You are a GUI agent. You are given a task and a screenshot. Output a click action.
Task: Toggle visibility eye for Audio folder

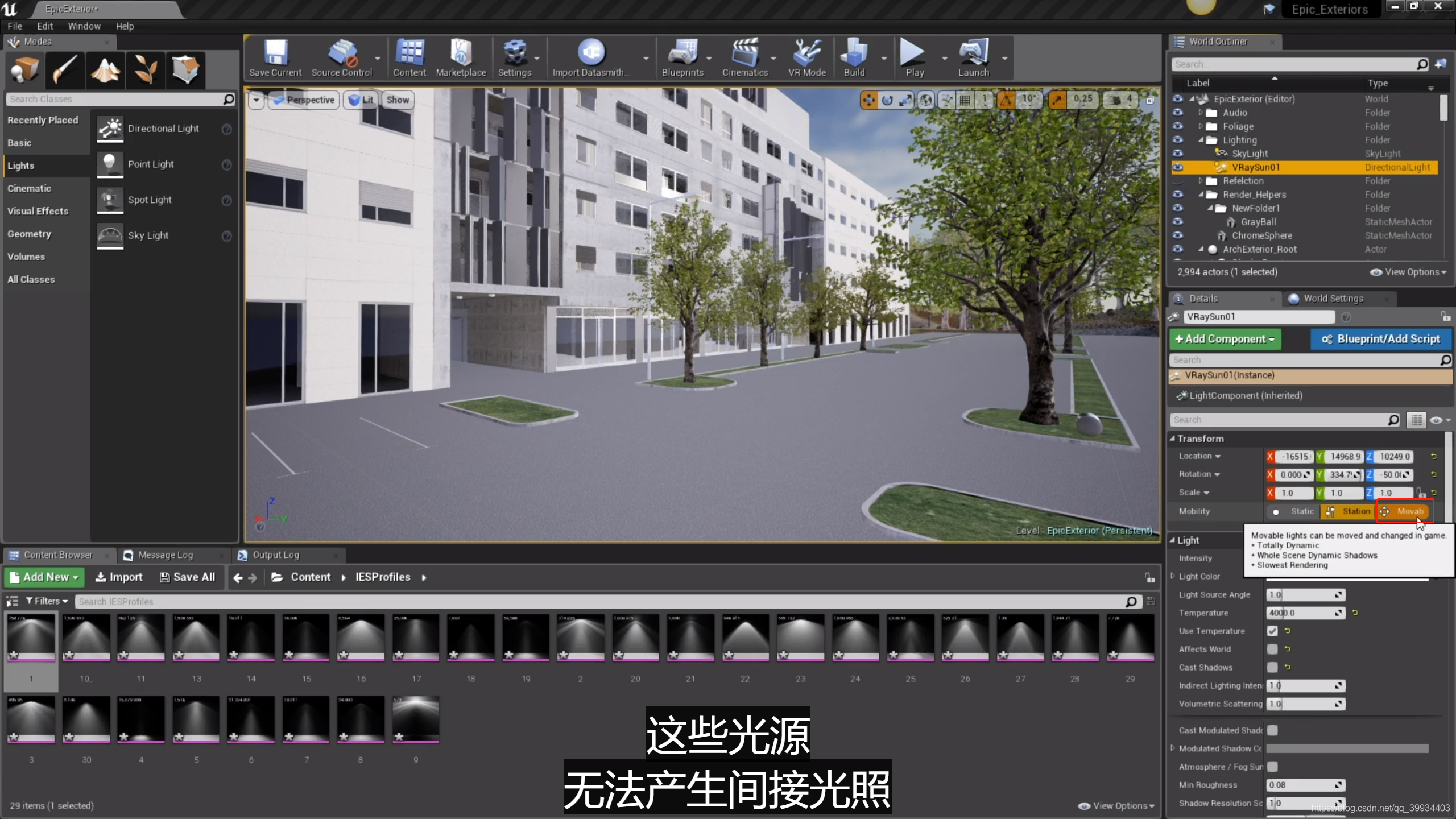[x=1177, y=113]
